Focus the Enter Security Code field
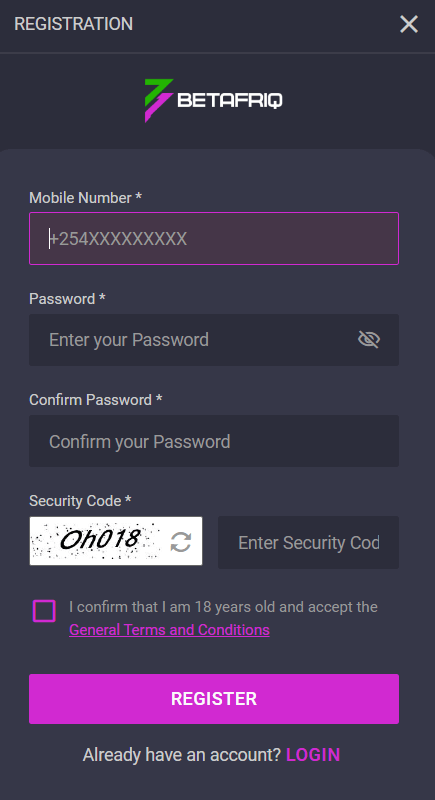This screenshot has height=800, width=435. (x=308, y=542)
